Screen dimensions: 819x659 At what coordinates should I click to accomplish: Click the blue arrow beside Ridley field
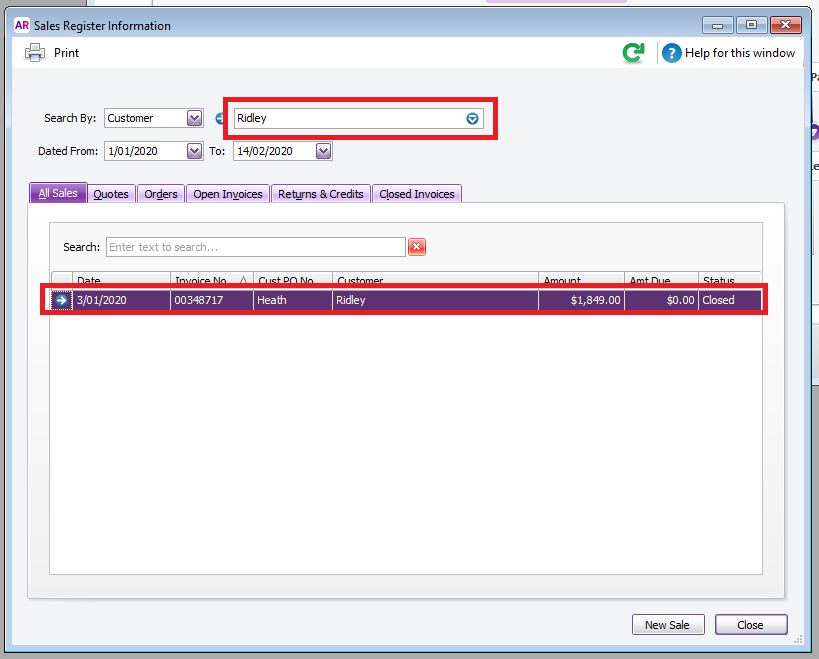(220, 119)
